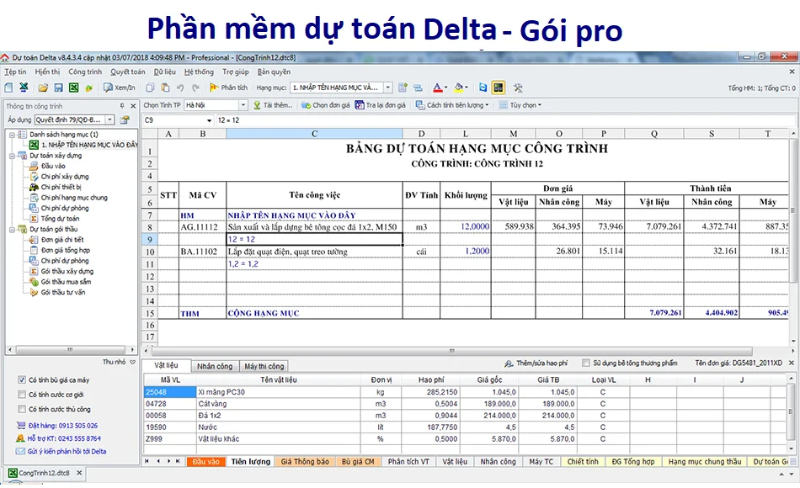This screenshot has width=800, height=488.
Task: Click the Undo arrow icon
Action: (x=180, y=88)
